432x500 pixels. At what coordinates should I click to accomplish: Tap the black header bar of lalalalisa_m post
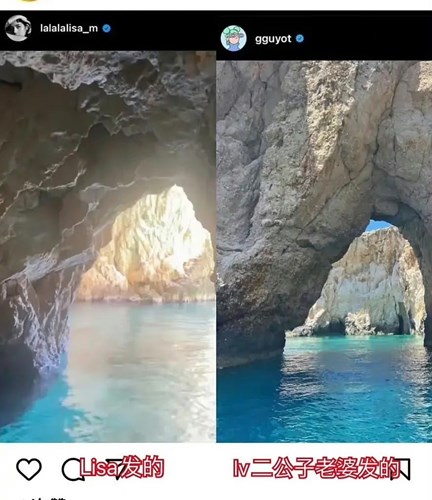point(108,31)
